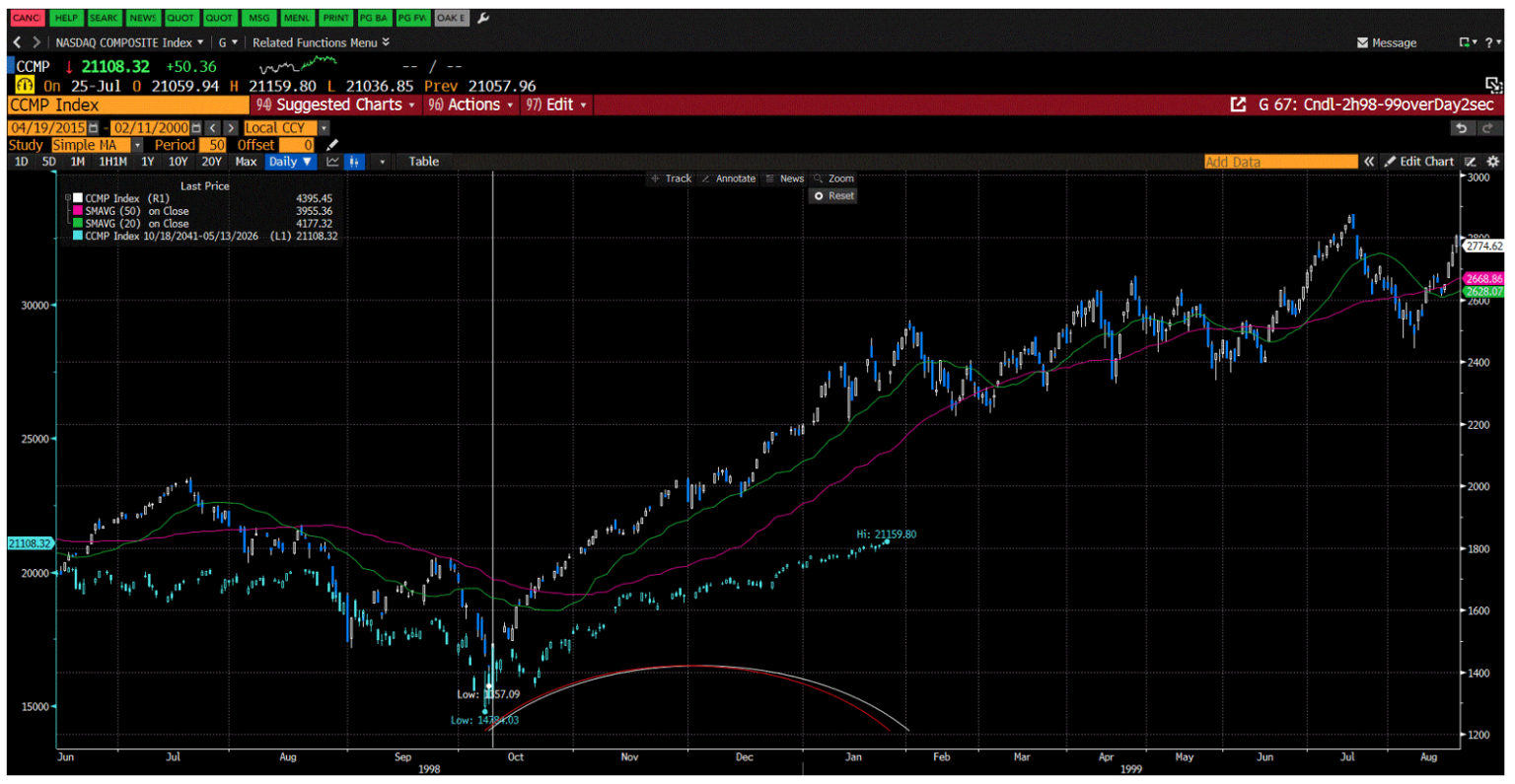Image resolution: width=1515 pixels, height=784 pixels.
Task: Open the Table view button
Action: coord(423,162)
